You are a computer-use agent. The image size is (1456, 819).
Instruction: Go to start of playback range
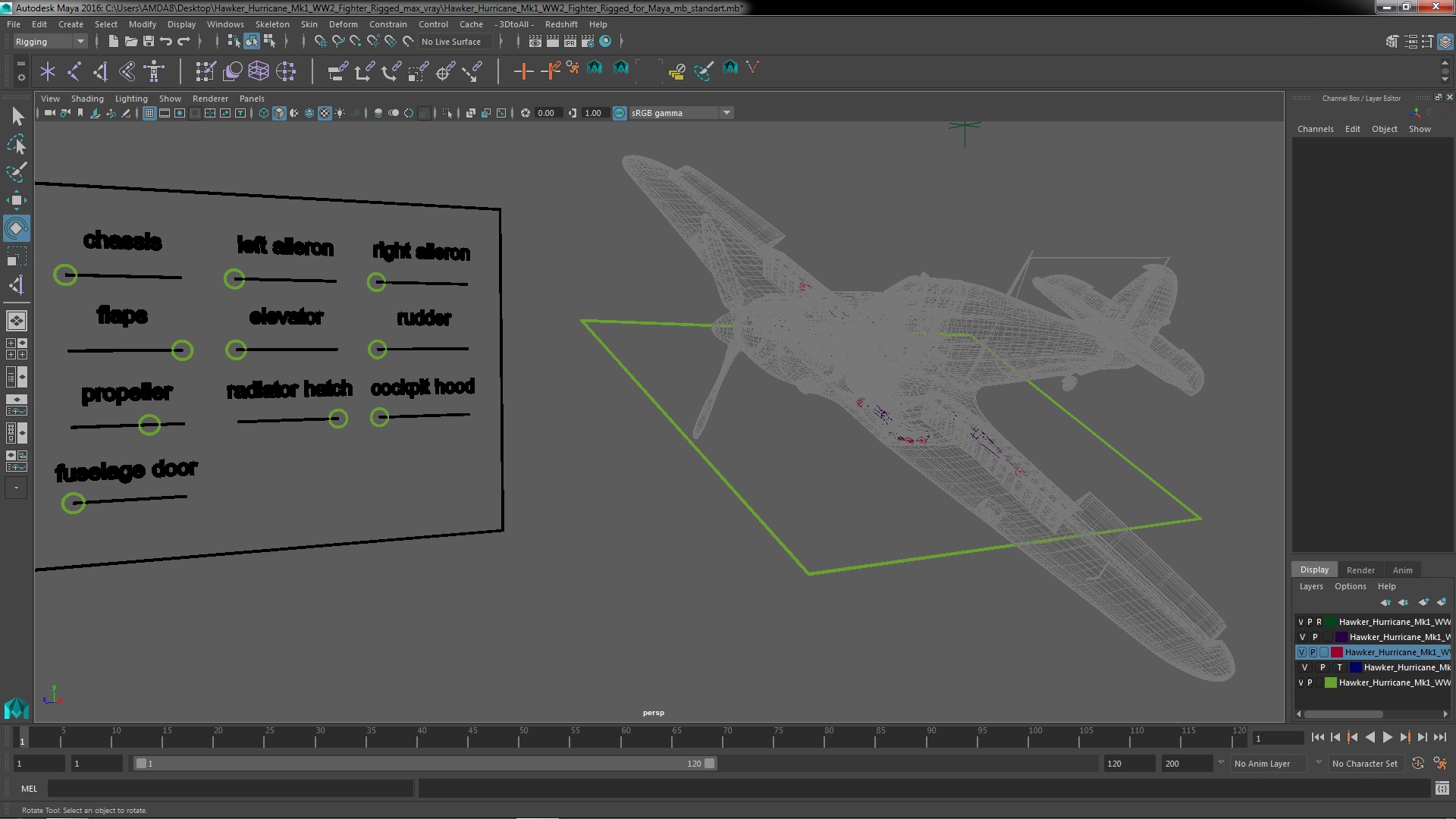point(1317,737)
